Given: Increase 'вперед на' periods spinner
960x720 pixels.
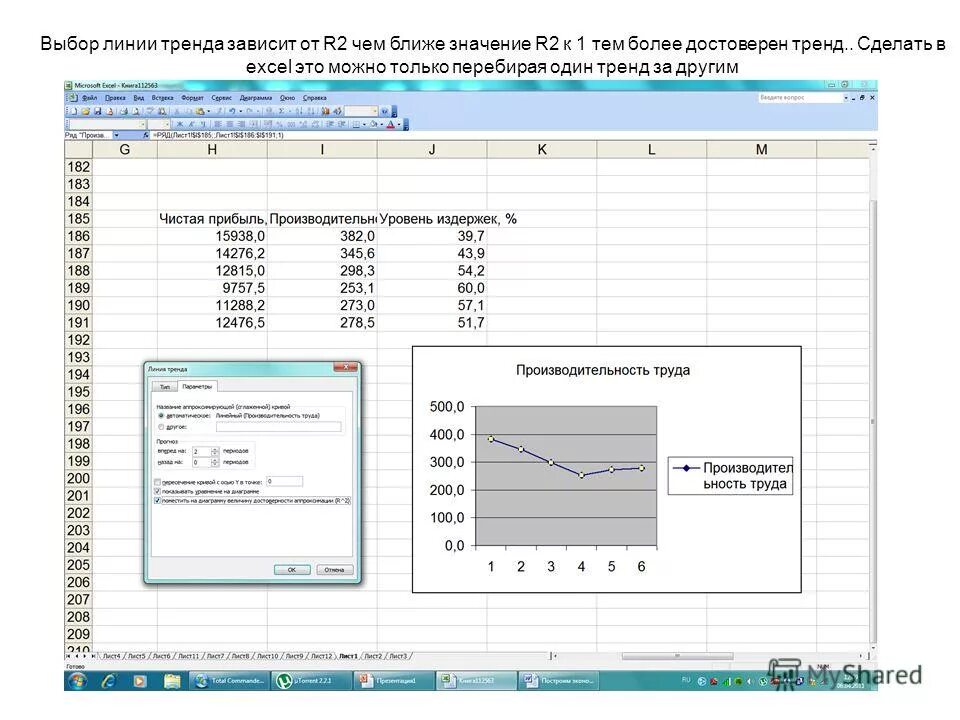Looking at the screenshot, I should coord(215,449).
